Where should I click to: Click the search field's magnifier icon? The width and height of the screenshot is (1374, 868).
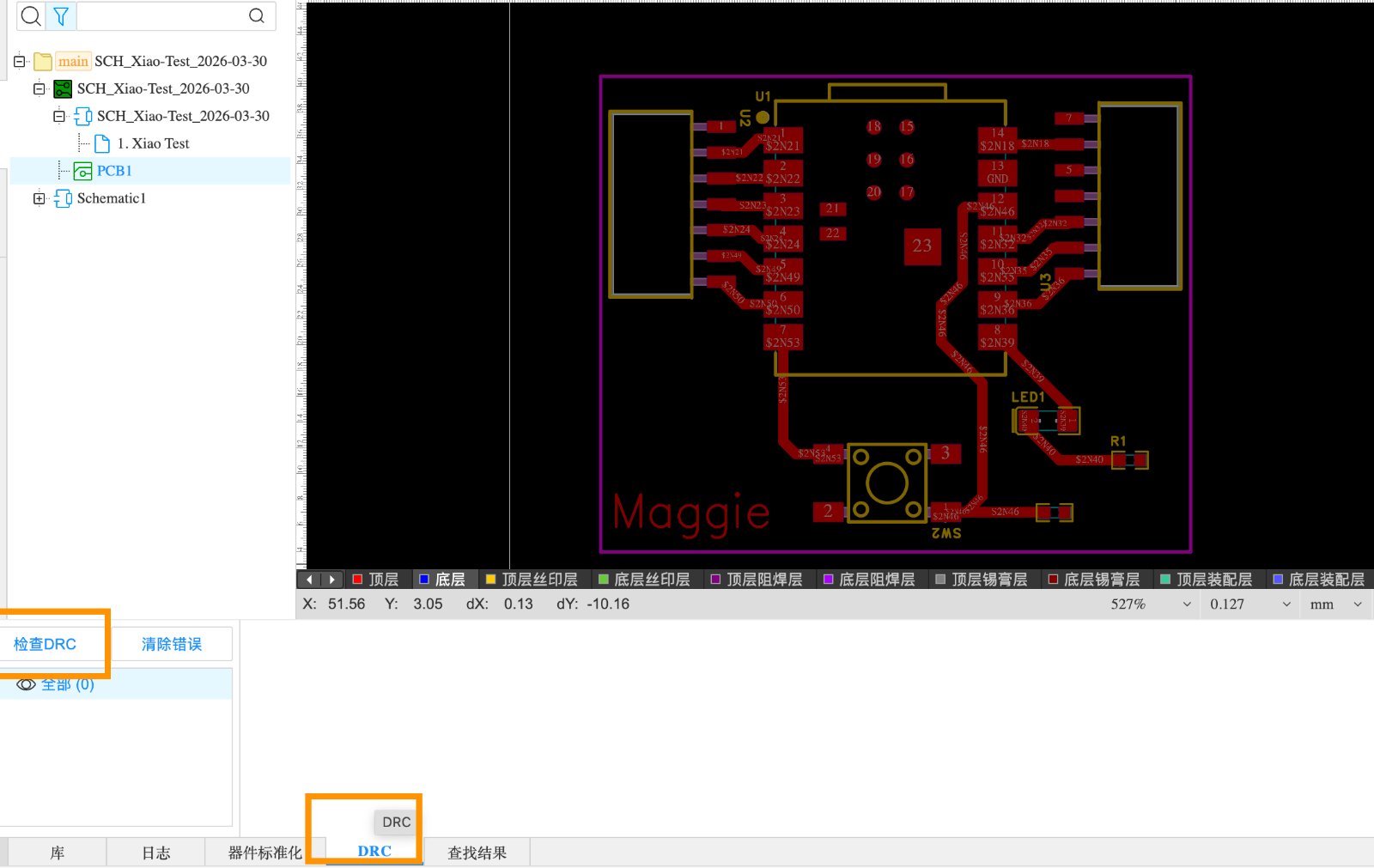point(256,15)
